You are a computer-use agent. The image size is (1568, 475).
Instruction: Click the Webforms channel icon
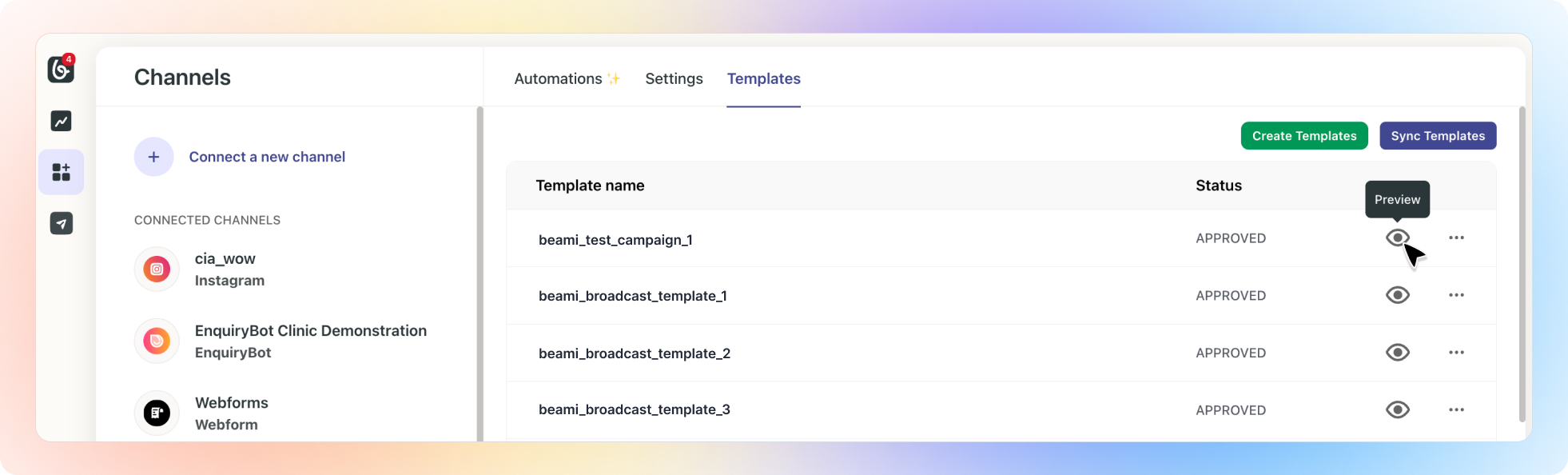[157, 413]
